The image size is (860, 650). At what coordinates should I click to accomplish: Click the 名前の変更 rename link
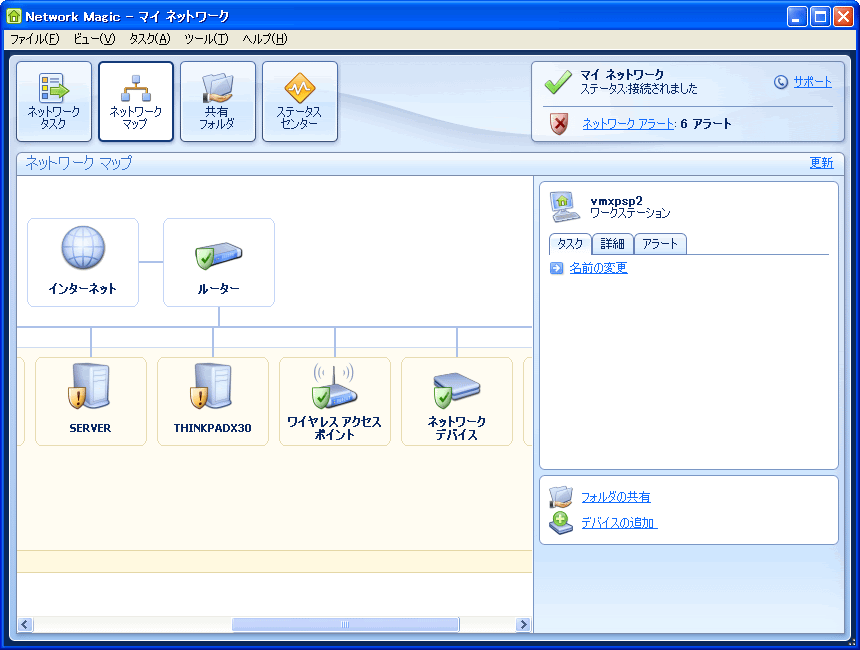(x=598, y=268)
